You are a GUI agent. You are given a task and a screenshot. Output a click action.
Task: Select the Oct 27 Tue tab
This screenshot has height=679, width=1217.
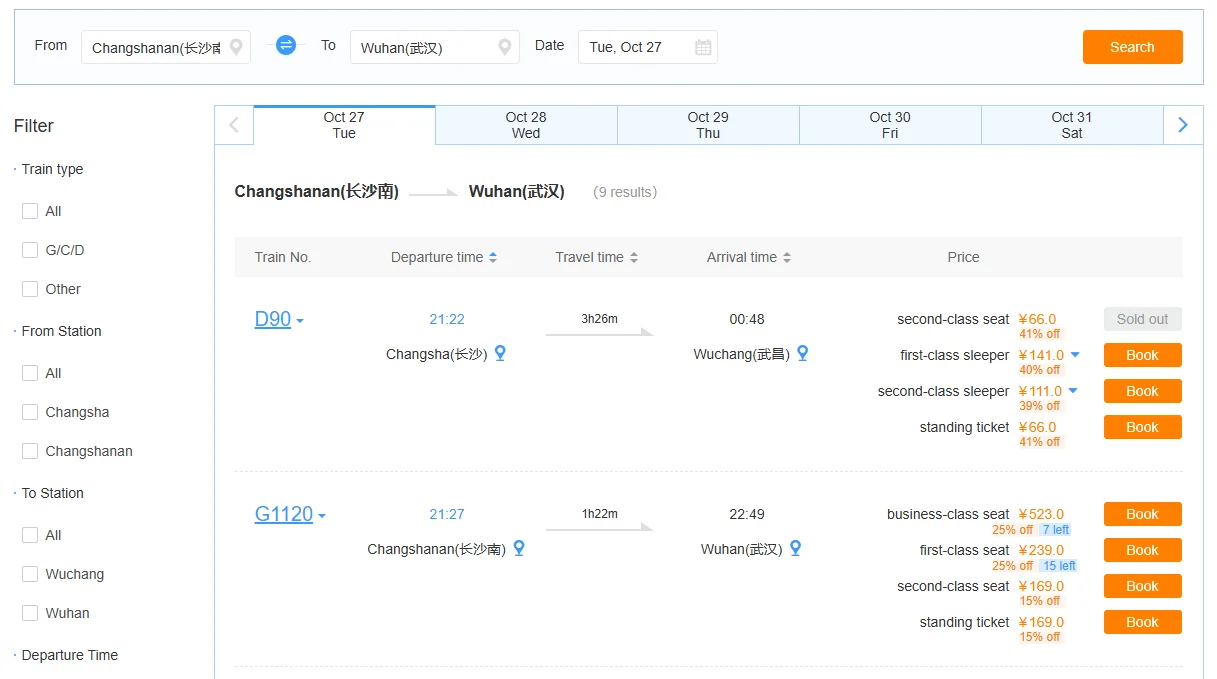point(344,125)
